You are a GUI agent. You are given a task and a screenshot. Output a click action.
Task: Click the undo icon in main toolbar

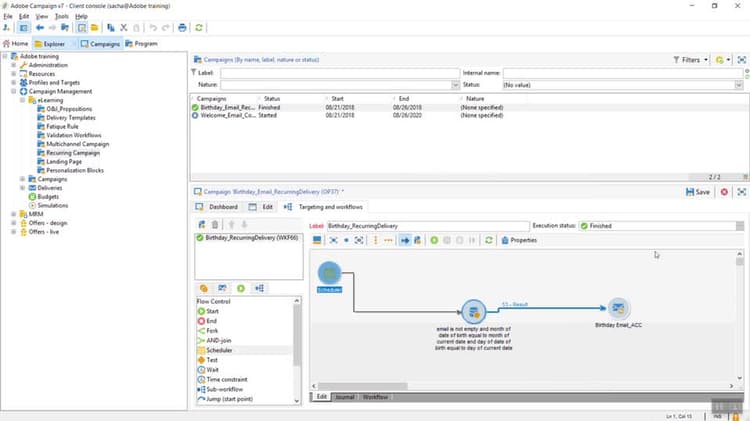pyautogui.click(x=153, y=28)
